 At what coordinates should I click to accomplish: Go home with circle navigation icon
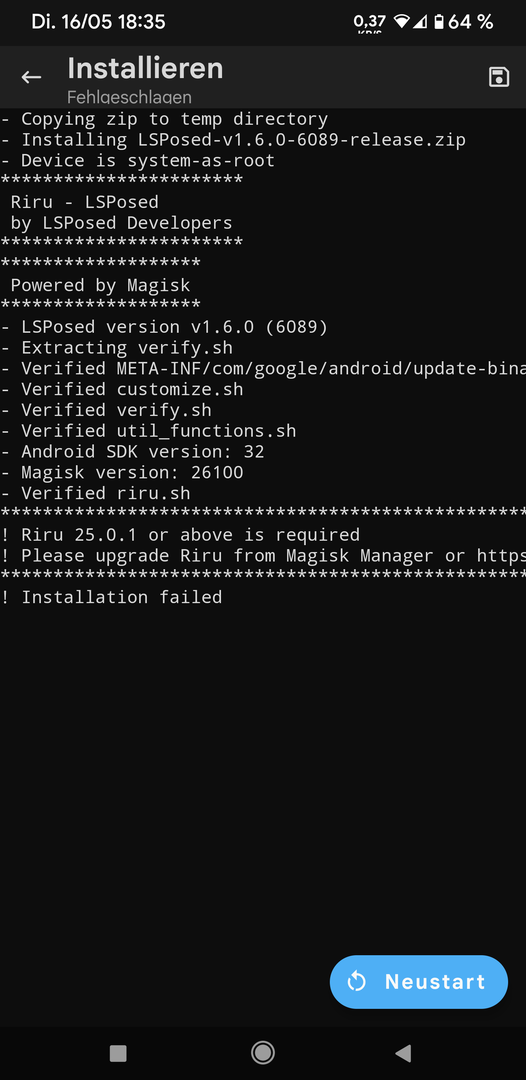pos(262,1052)
